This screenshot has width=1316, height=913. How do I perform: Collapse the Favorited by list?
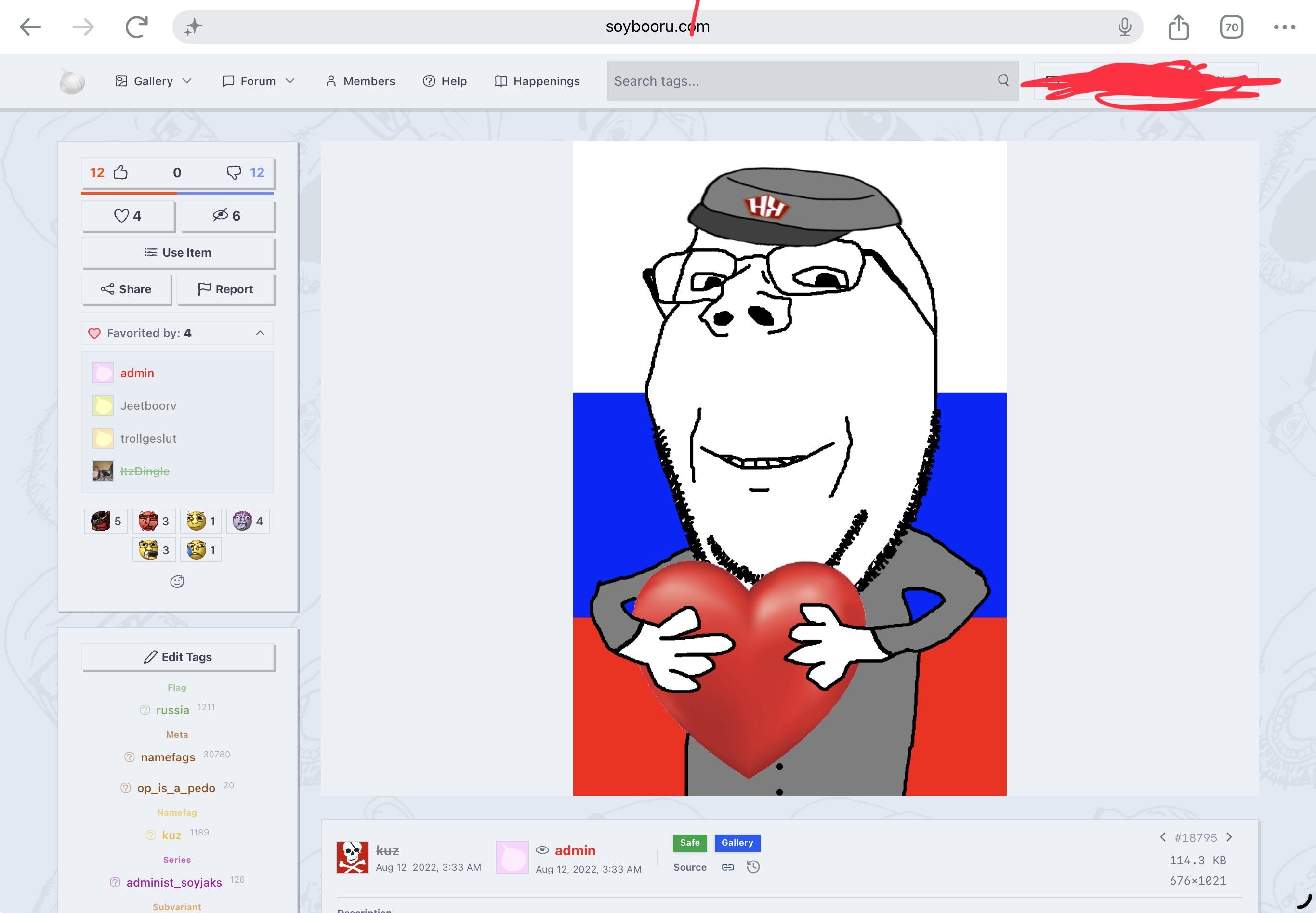pyautogui.click(x=260, y=333)
